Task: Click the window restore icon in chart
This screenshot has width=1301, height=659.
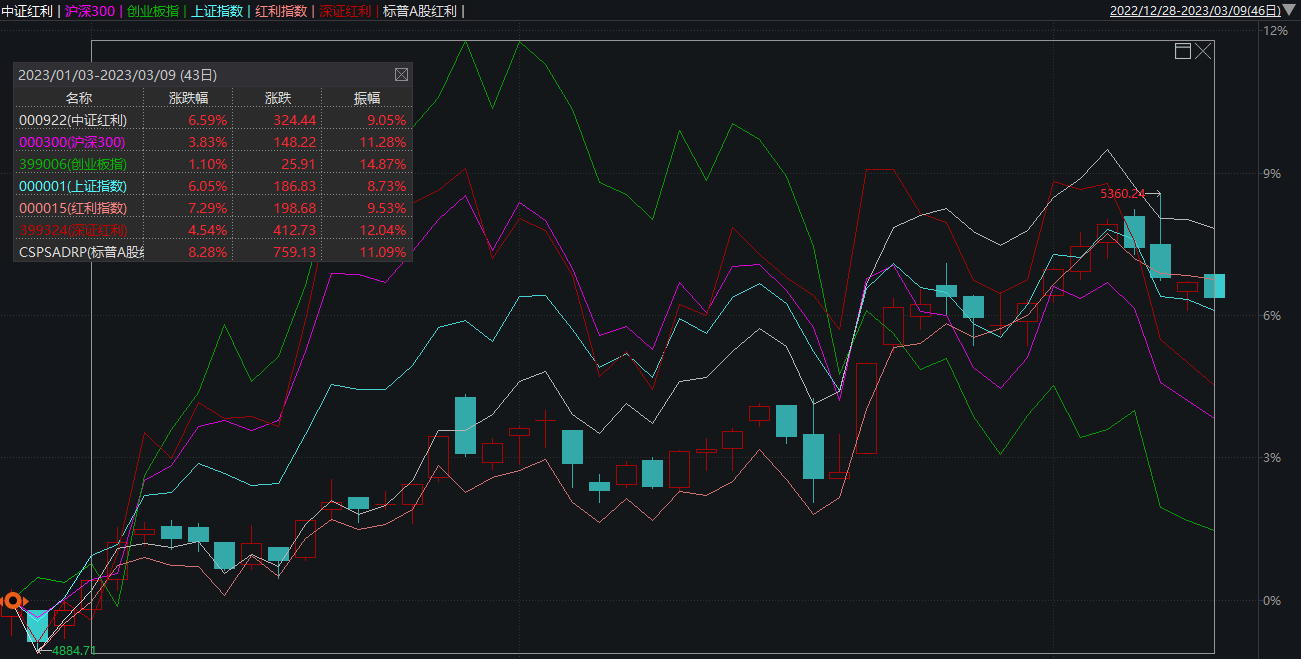Action: 1183,51
